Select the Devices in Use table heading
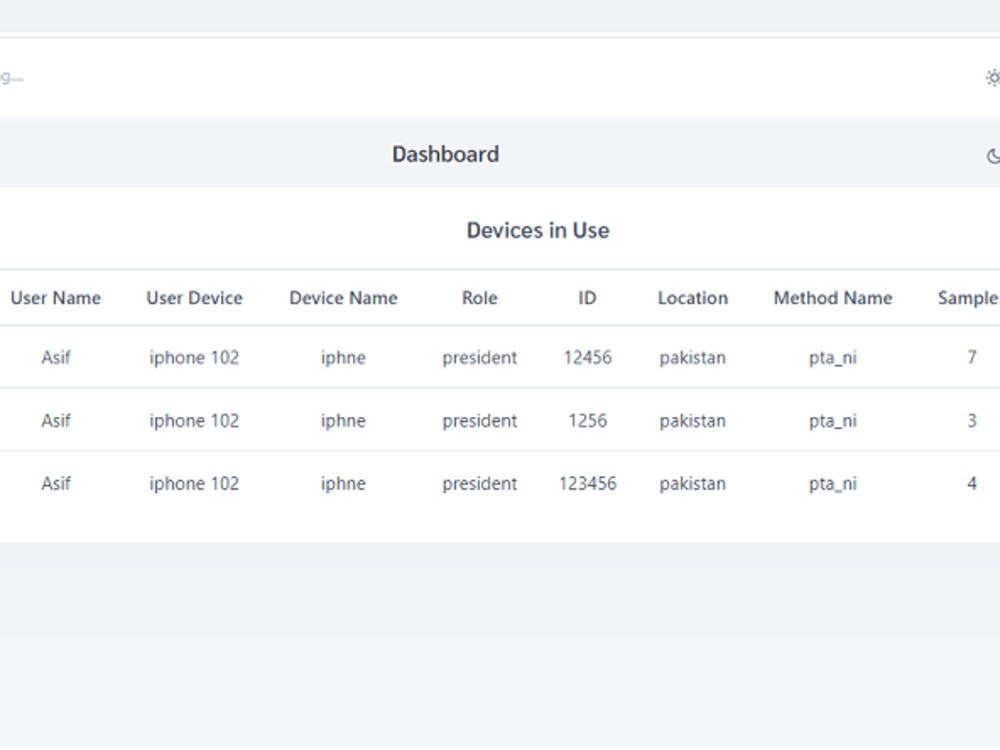 537,230
